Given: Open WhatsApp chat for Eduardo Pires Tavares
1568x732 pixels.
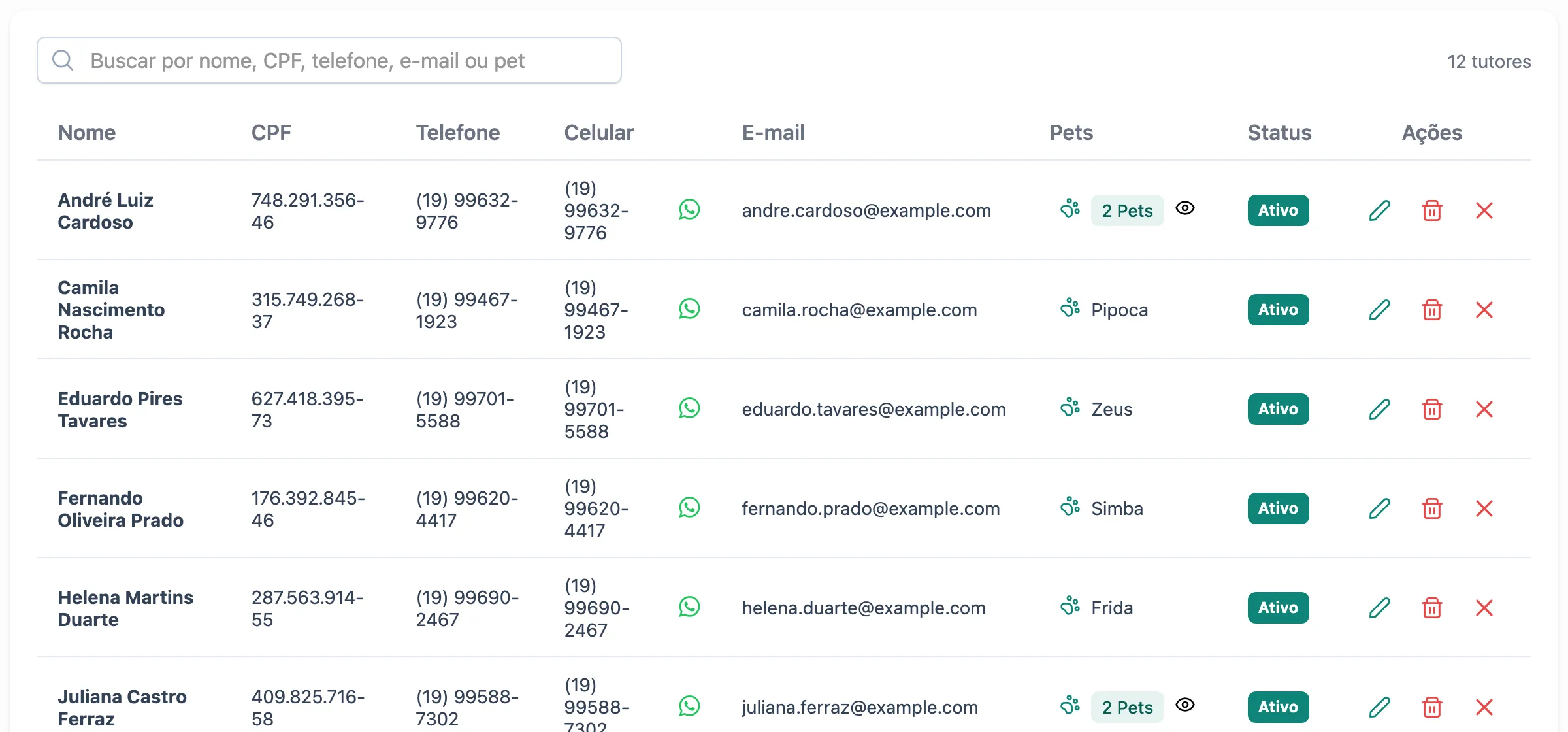Looking at the screenshot, I should 689,408.
